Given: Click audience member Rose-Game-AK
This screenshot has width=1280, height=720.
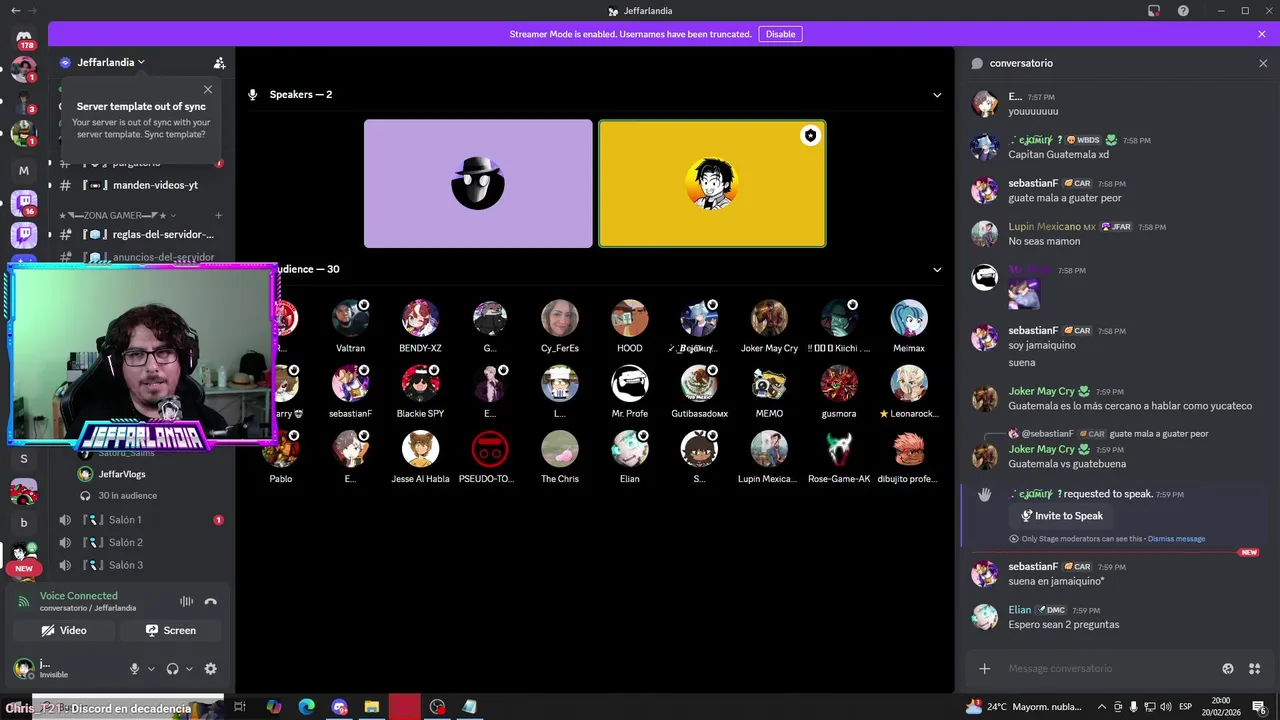Looking at the screenshot, I should tap(839, 456).
